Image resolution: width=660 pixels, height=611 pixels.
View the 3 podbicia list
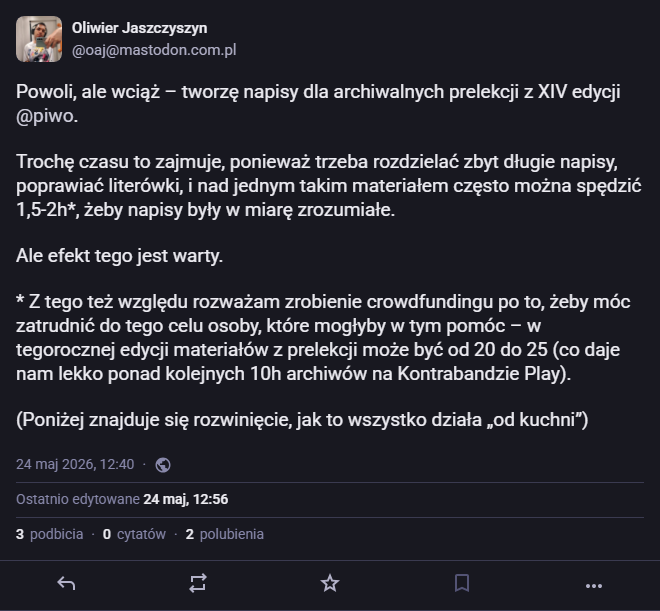point(50,534)
